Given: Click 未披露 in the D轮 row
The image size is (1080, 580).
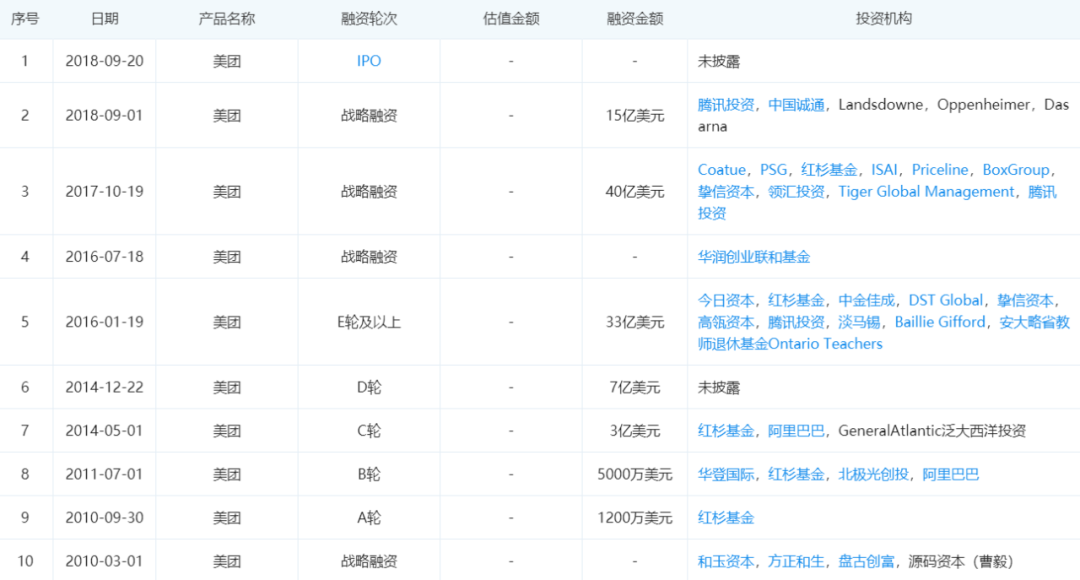Looking at the screenshot, I should pos(718,387).
